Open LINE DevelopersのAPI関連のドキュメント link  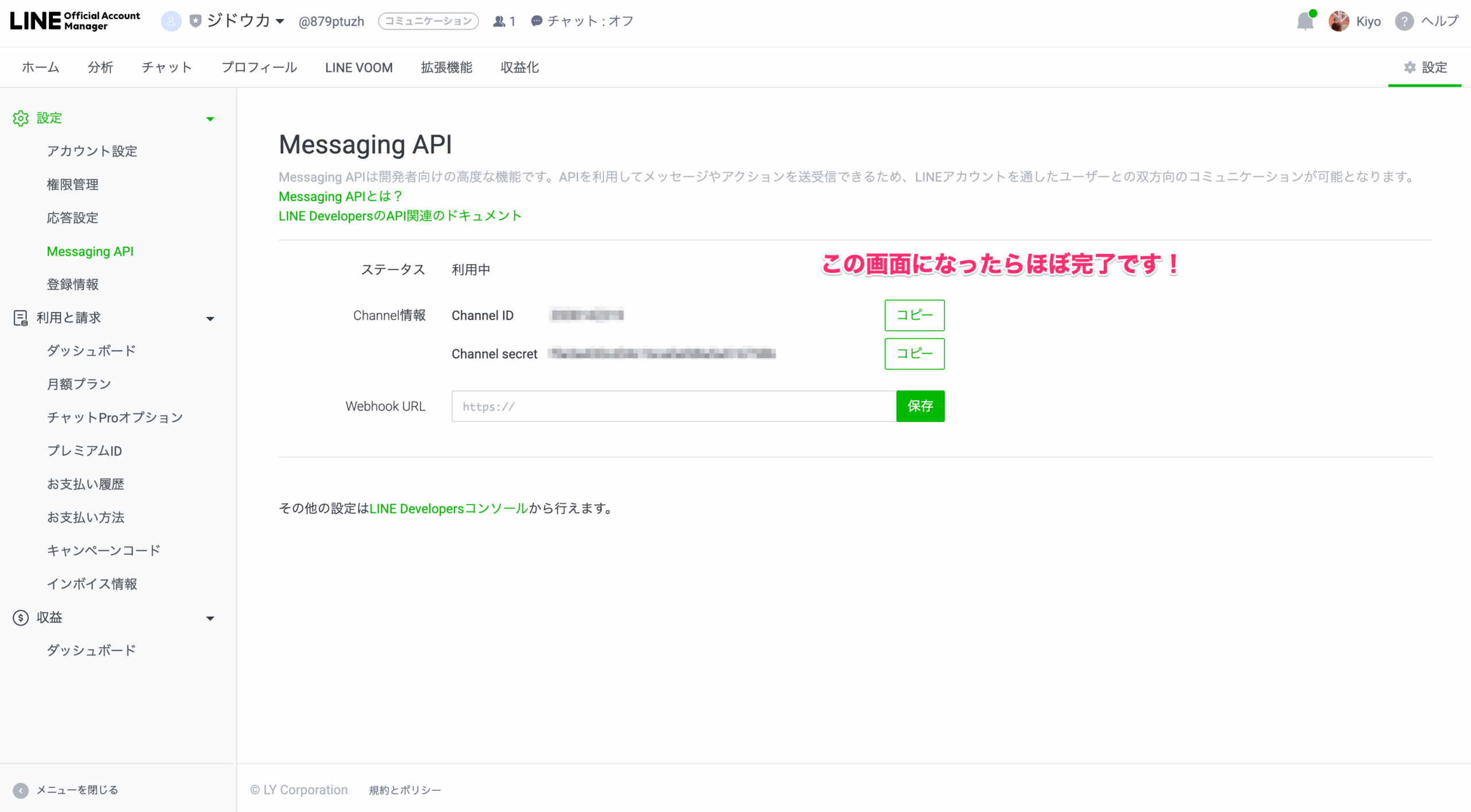400,216
